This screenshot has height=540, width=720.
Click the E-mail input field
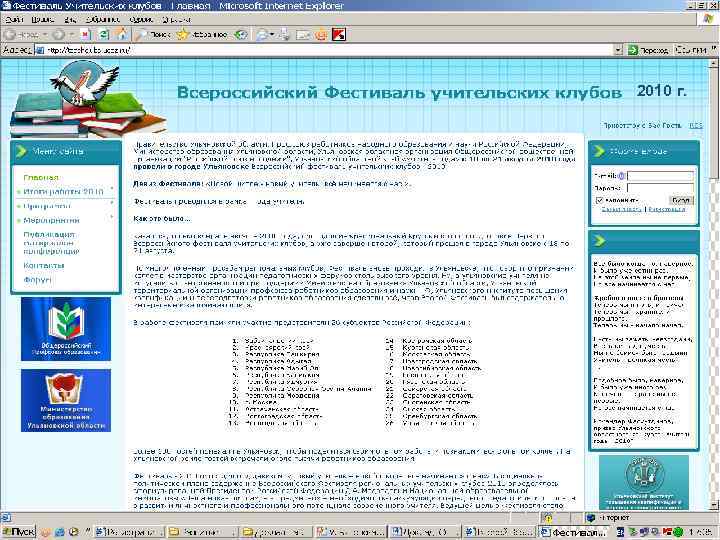coord(660,176)
